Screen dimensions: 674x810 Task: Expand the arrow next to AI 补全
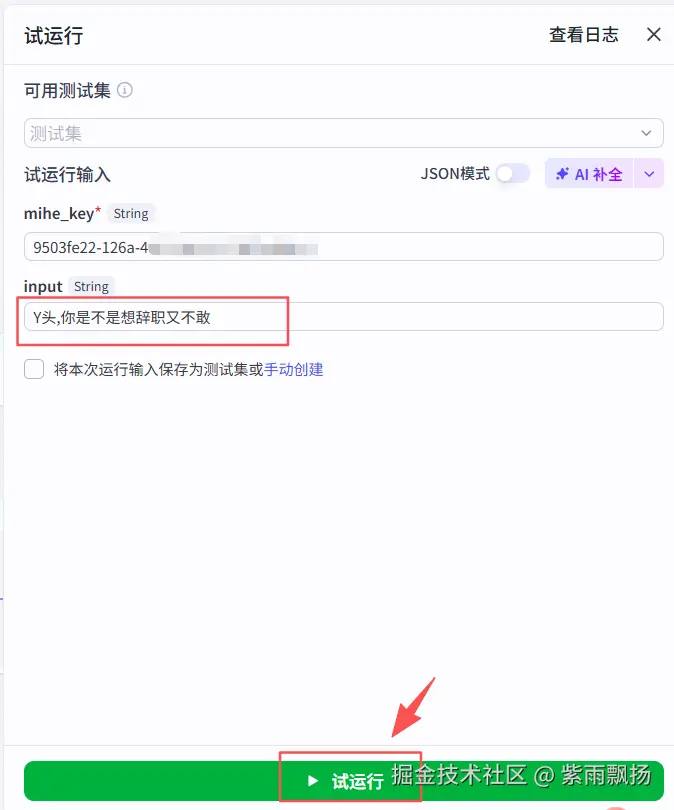[x=649, y=174]
